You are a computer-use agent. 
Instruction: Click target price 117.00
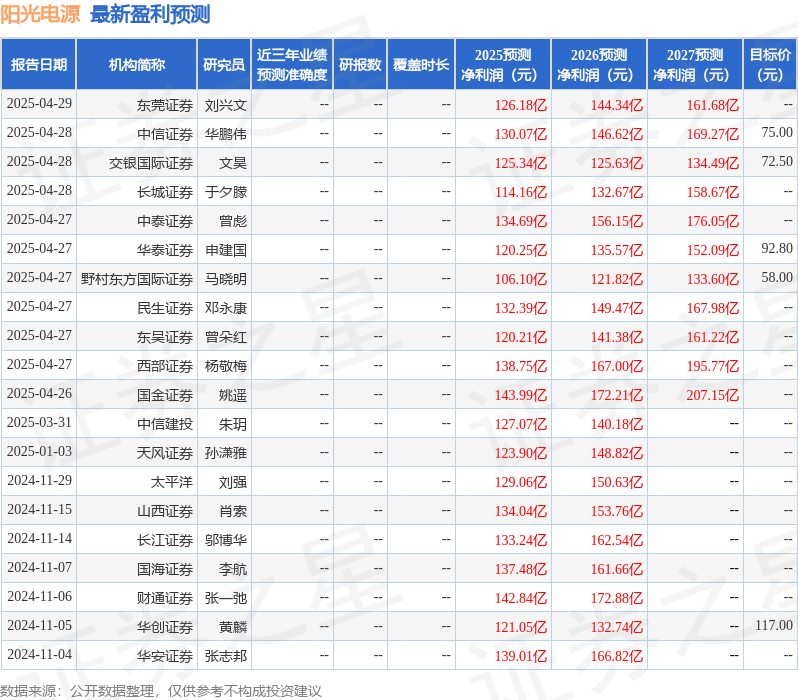point(774,626)
